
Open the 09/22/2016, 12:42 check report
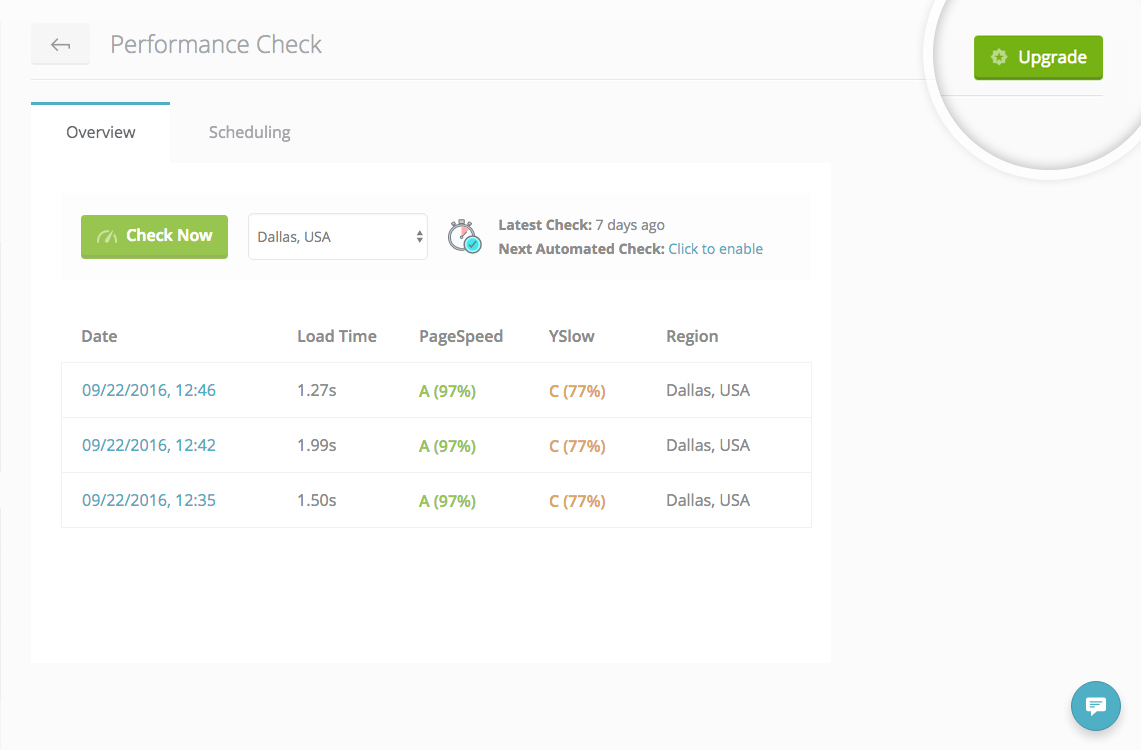coord(148,446)
